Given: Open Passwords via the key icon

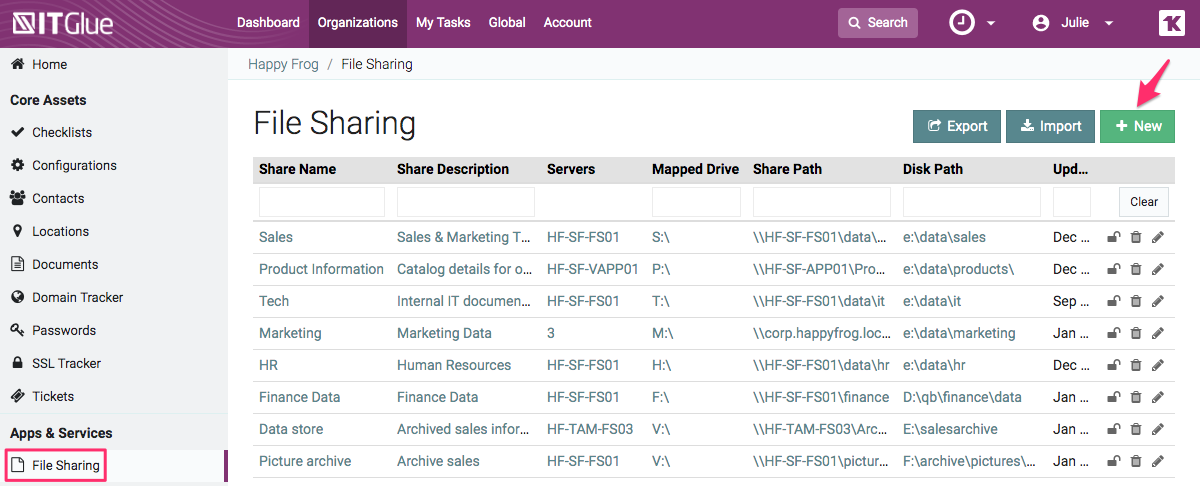Looking at the screenshot, I should click(17, 330).
